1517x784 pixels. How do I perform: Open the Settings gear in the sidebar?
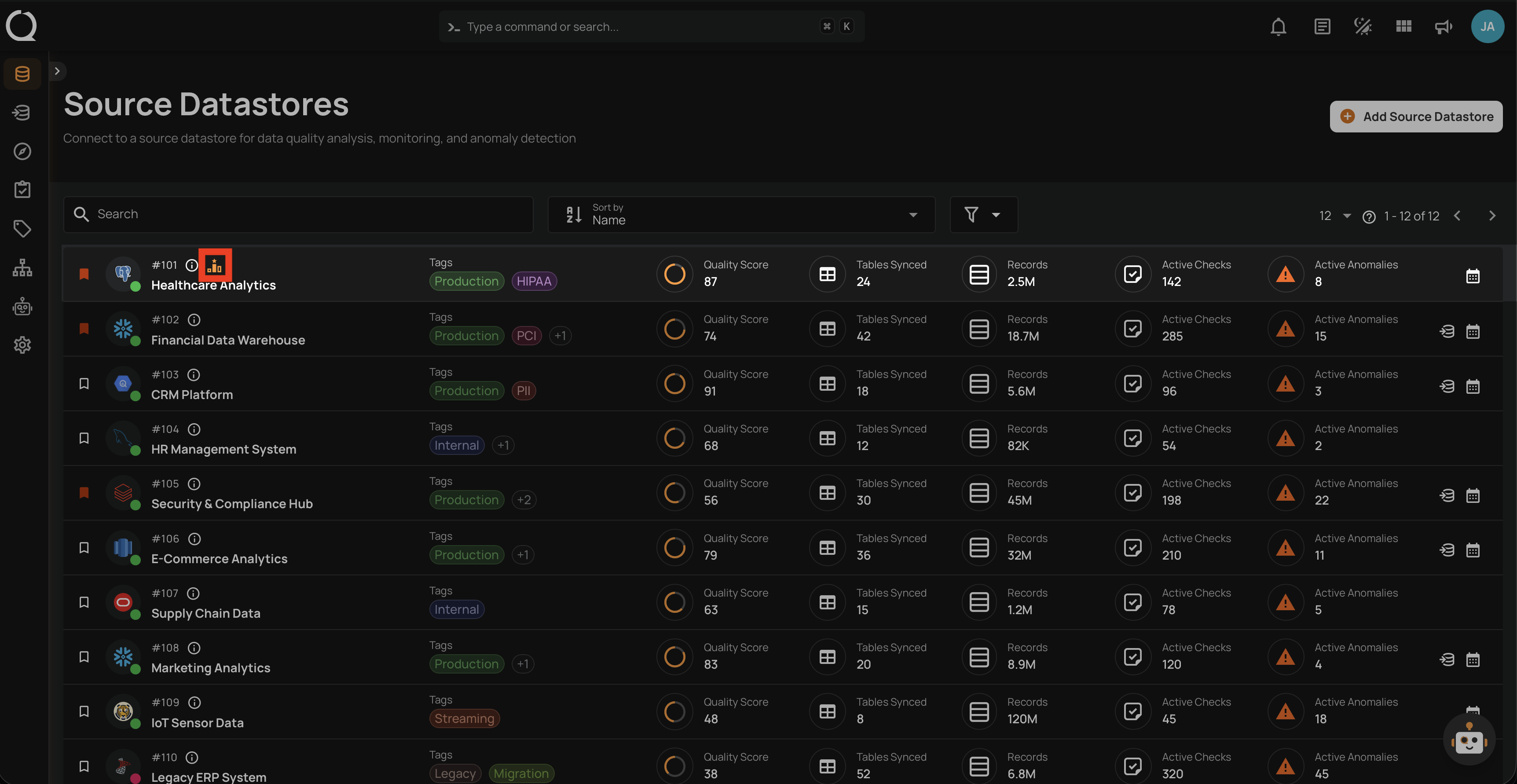(22, 345)
